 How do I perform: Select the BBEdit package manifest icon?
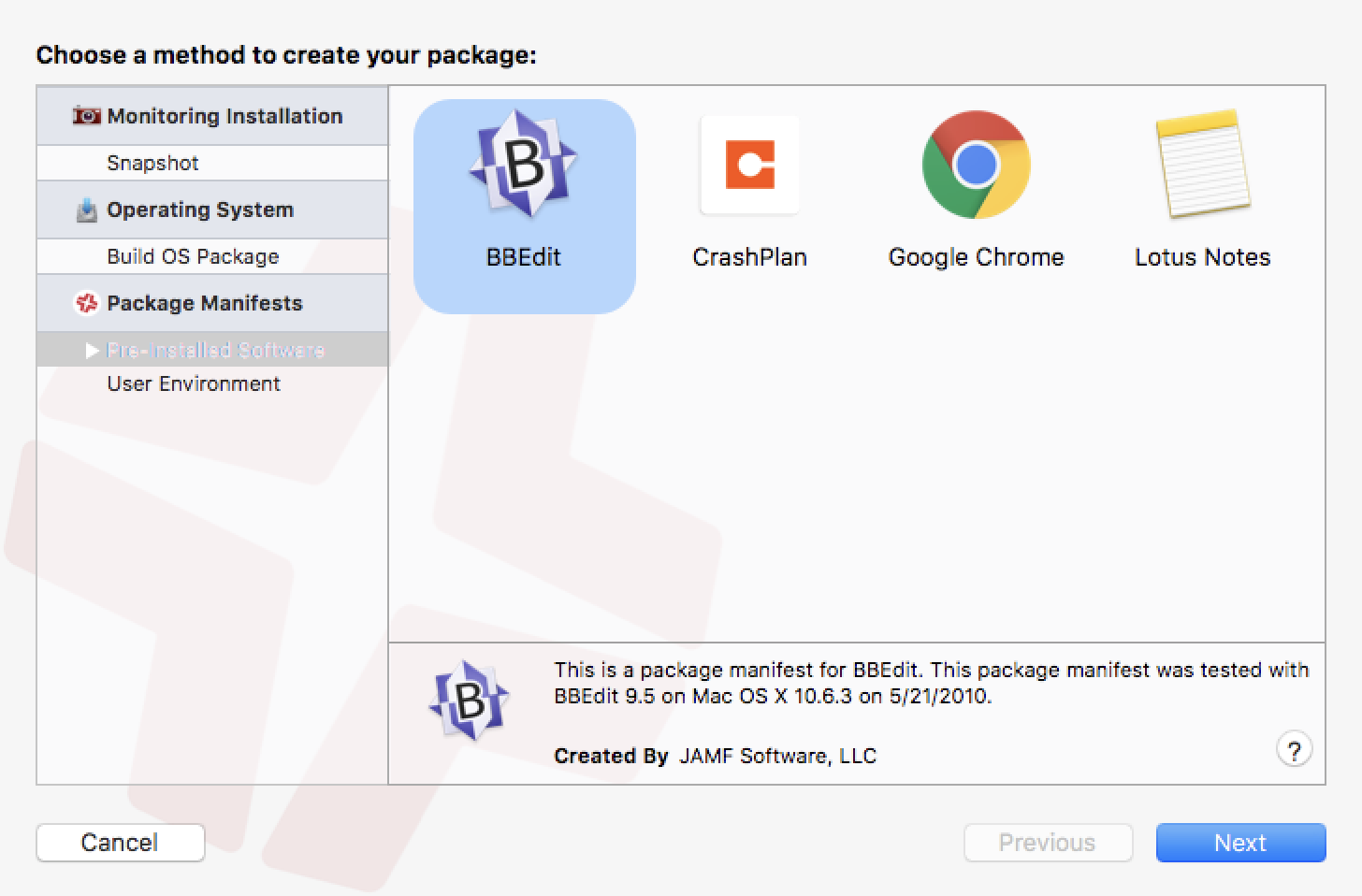[523, 165]
